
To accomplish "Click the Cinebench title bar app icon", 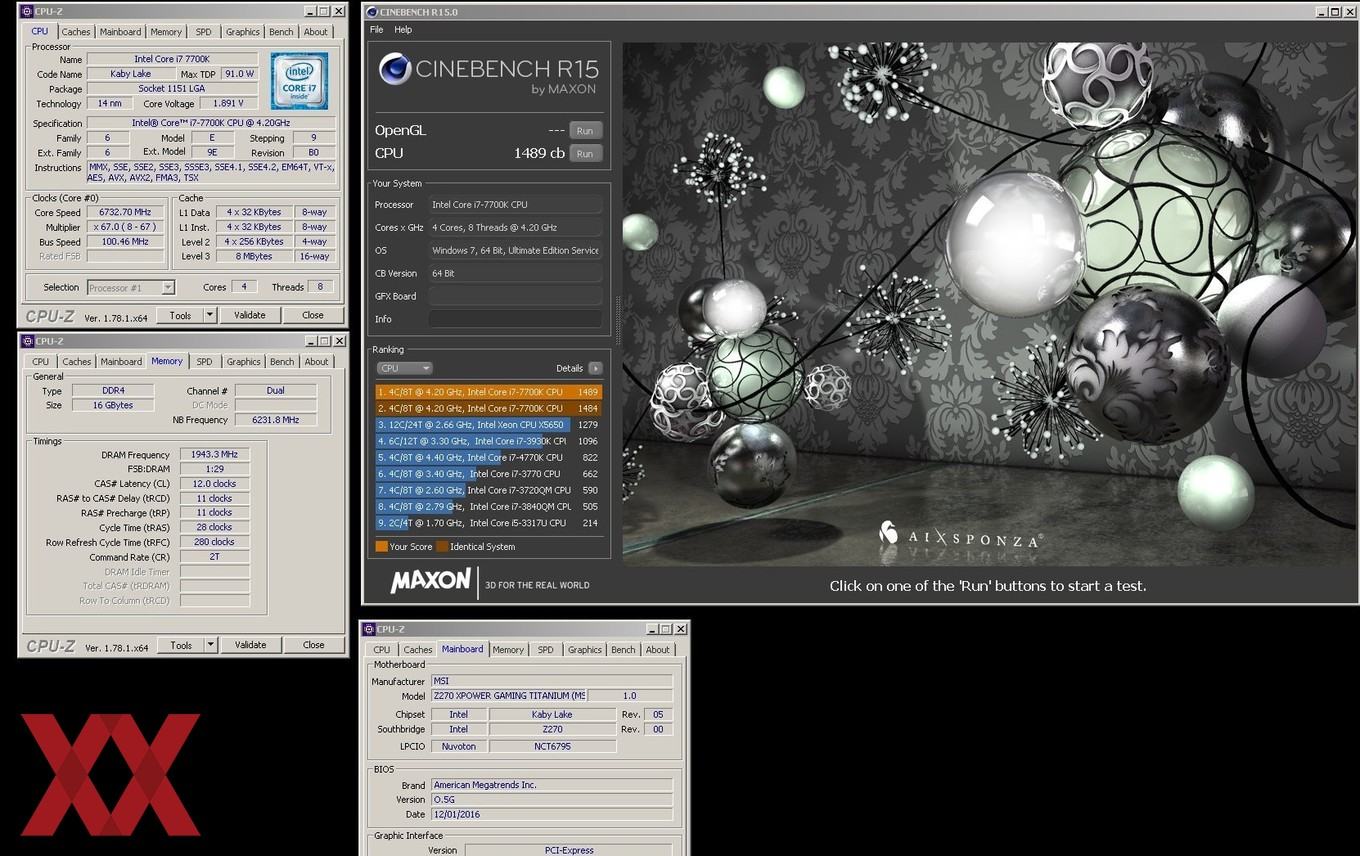I will pyautogui.click(x=372, y=12).
